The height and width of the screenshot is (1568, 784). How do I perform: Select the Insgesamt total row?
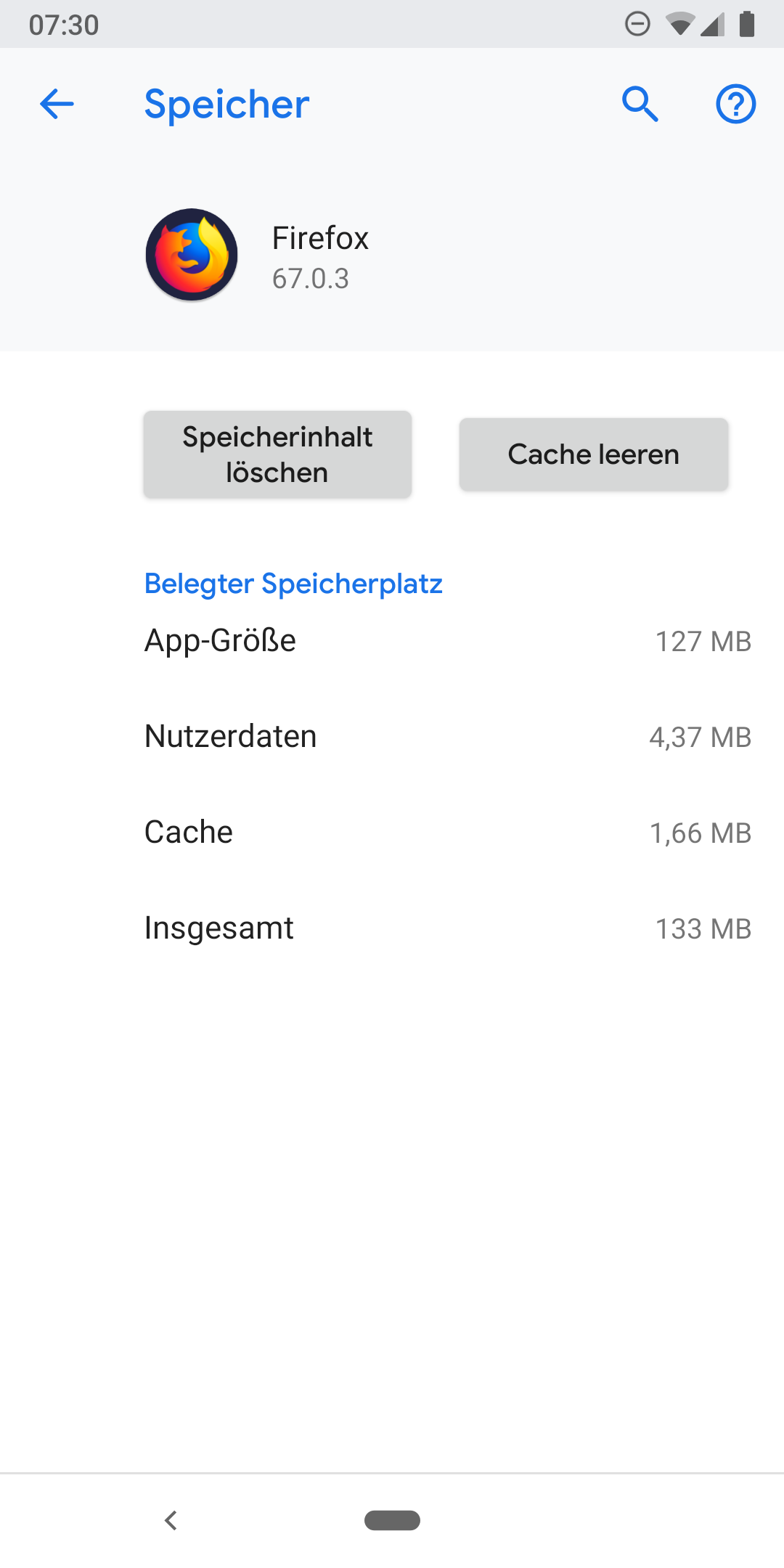(x=446, y=928)
